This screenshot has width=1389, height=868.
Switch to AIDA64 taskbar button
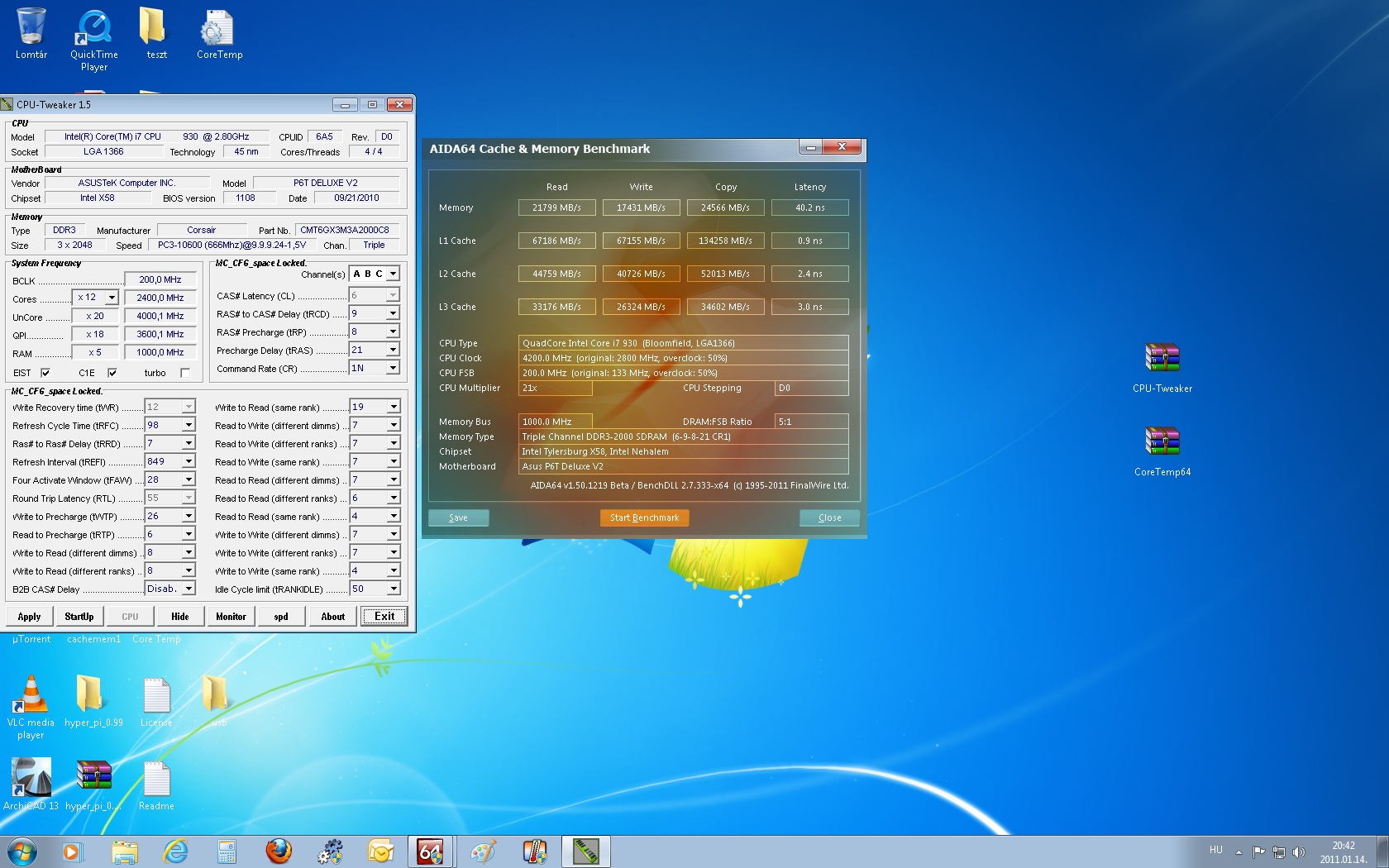[431, 851]
